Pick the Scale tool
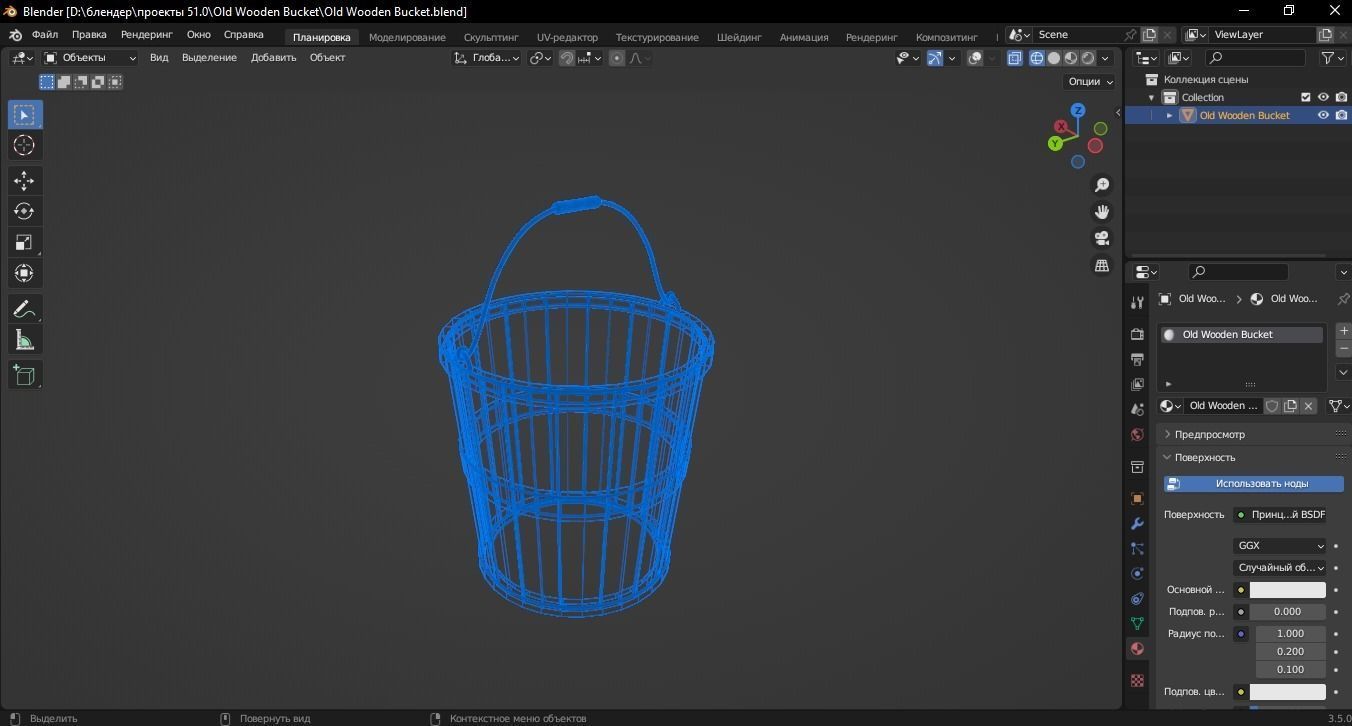Screen dimensions: 1352x726 [x=24, y=242]
